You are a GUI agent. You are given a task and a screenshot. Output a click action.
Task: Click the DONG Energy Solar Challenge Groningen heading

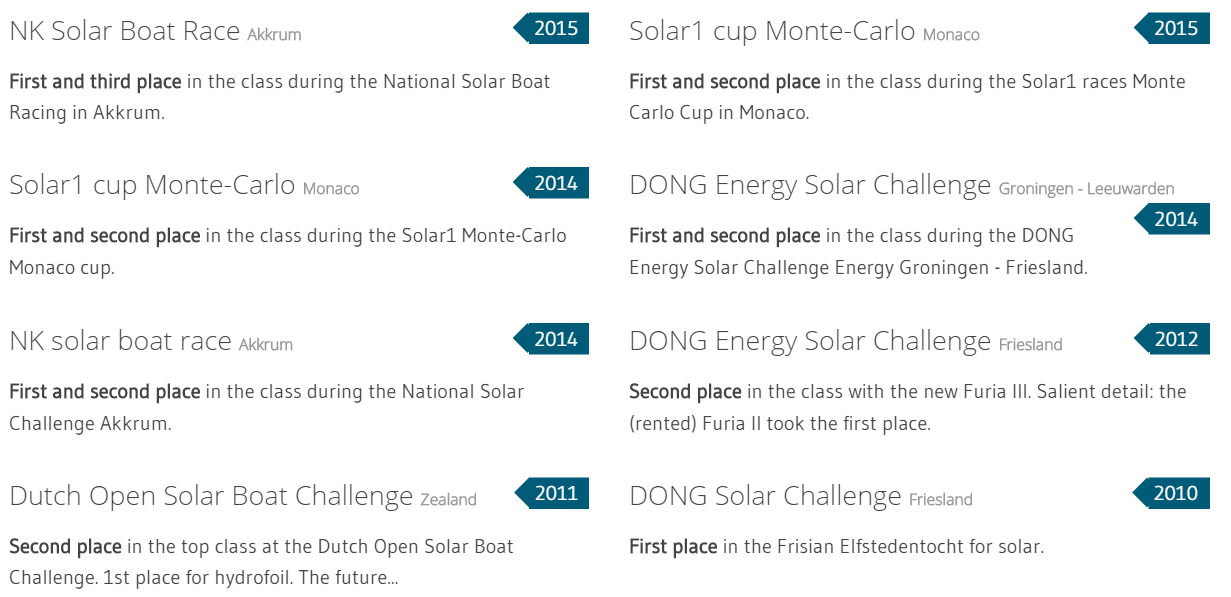point(810,186)
